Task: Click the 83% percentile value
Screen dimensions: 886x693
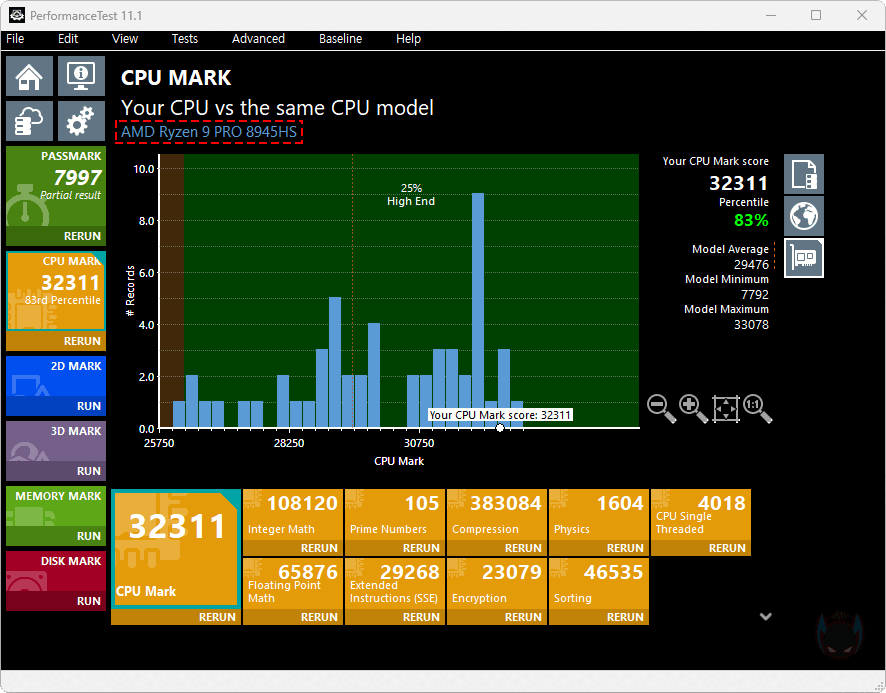Action: tap(751, 220)
